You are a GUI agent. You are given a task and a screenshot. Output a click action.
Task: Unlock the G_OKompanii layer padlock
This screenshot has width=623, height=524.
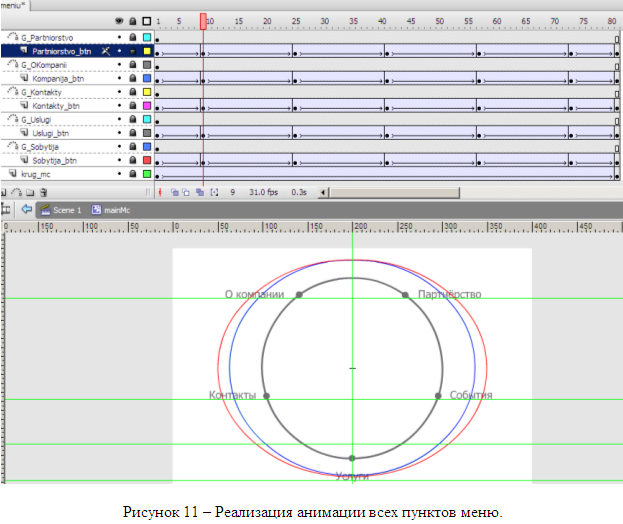[133, 64]
